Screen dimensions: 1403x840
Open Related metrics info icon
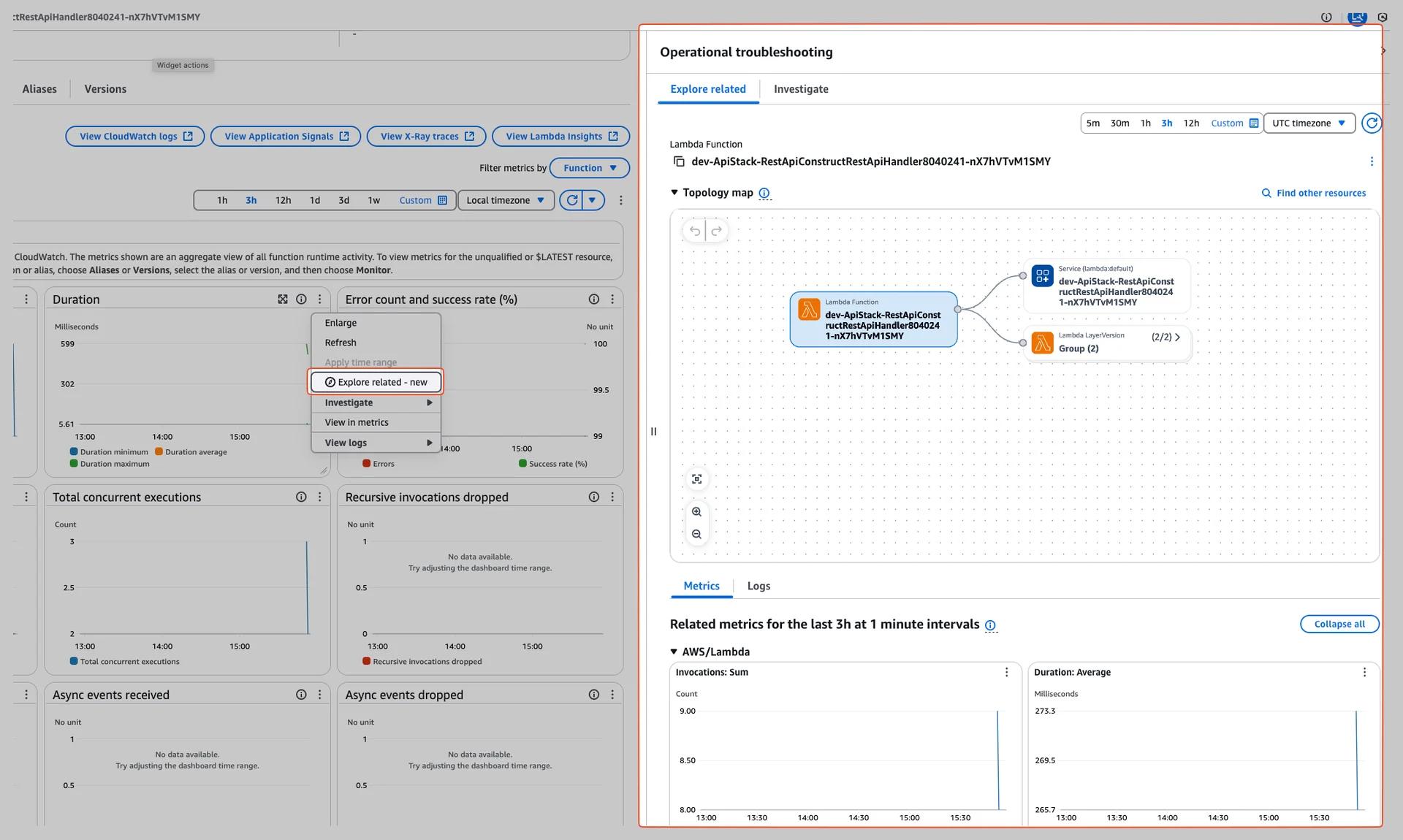[x=990, y=625]
